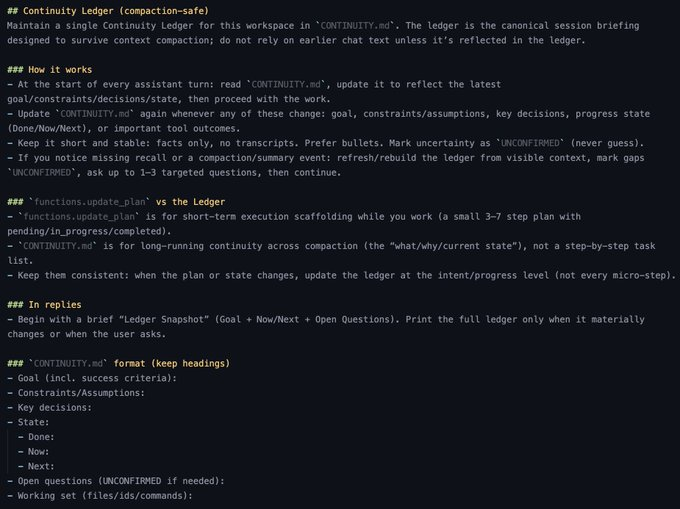
Task: Click the bullet beginning 'Begin with a brief "Ledger Snapshot"'
Action: (x=300, y=319)
